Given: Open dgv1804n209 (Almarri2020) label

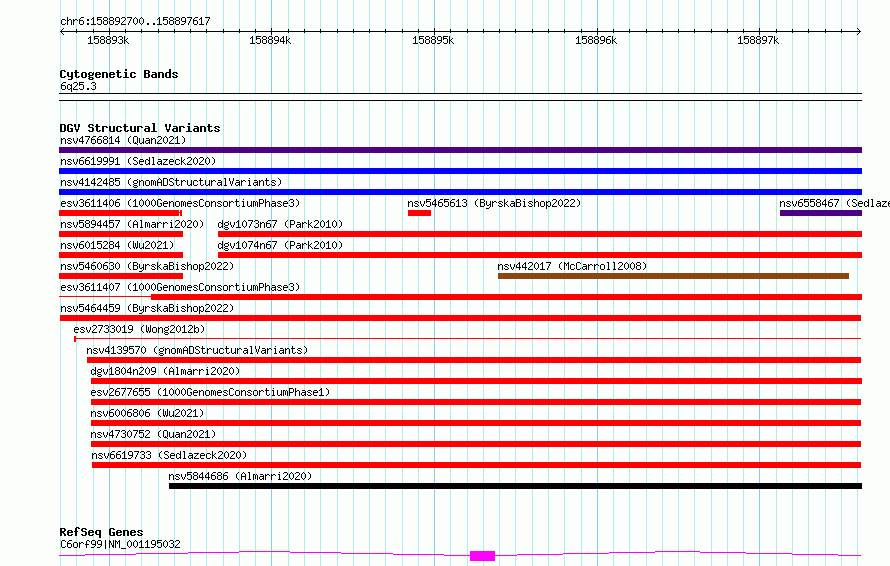Looking at the screenshot, I should click(165, 371).
